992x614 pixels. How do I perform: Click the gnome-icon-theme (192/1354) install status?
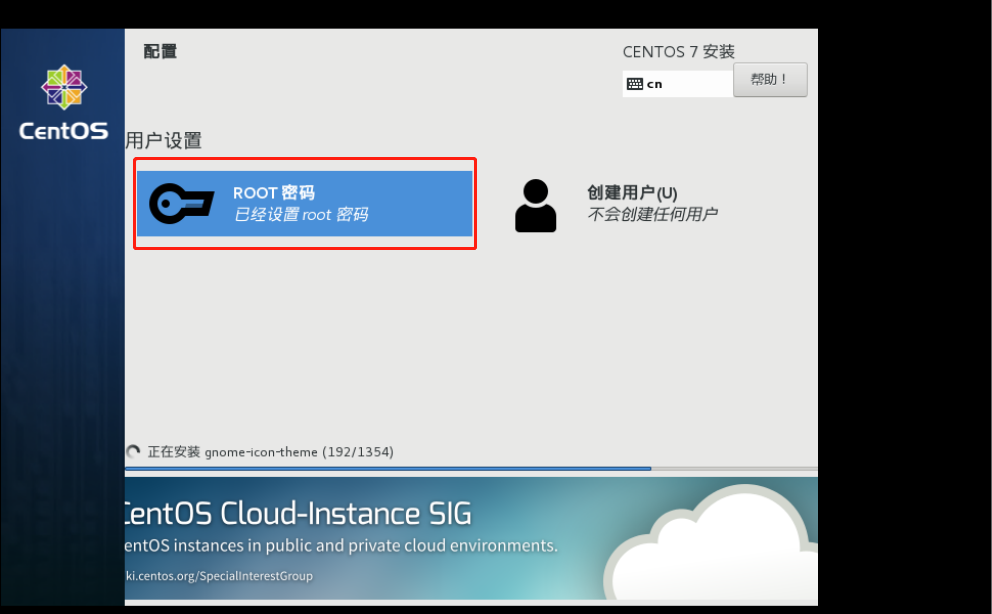coord(271,451)
